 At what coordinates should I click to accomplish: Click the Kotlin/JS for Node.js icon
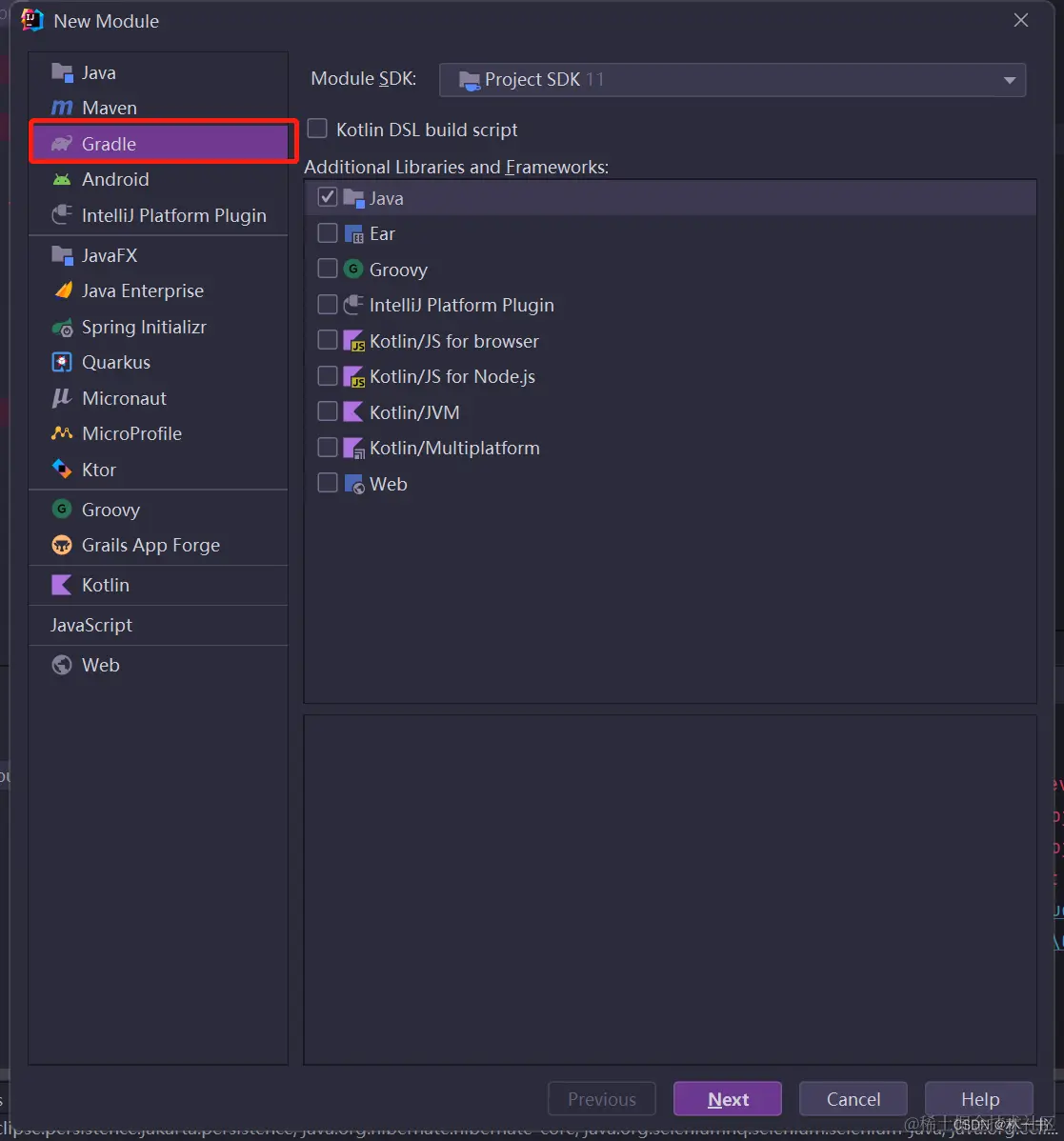coord(353,376)
